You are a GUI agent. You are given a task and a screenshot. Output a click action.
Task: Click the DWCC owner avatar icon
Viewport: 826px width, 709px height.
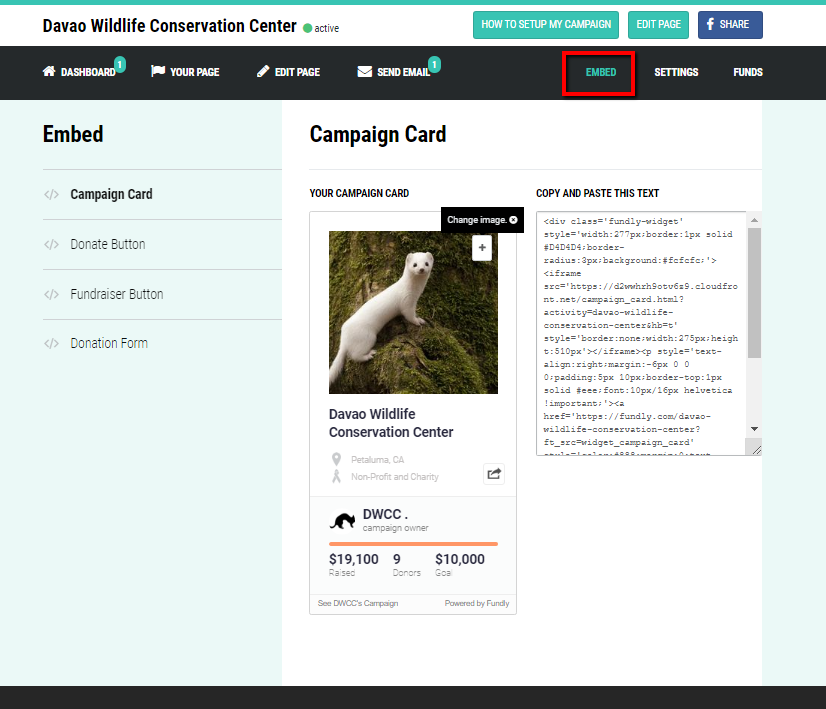point(342,520)
